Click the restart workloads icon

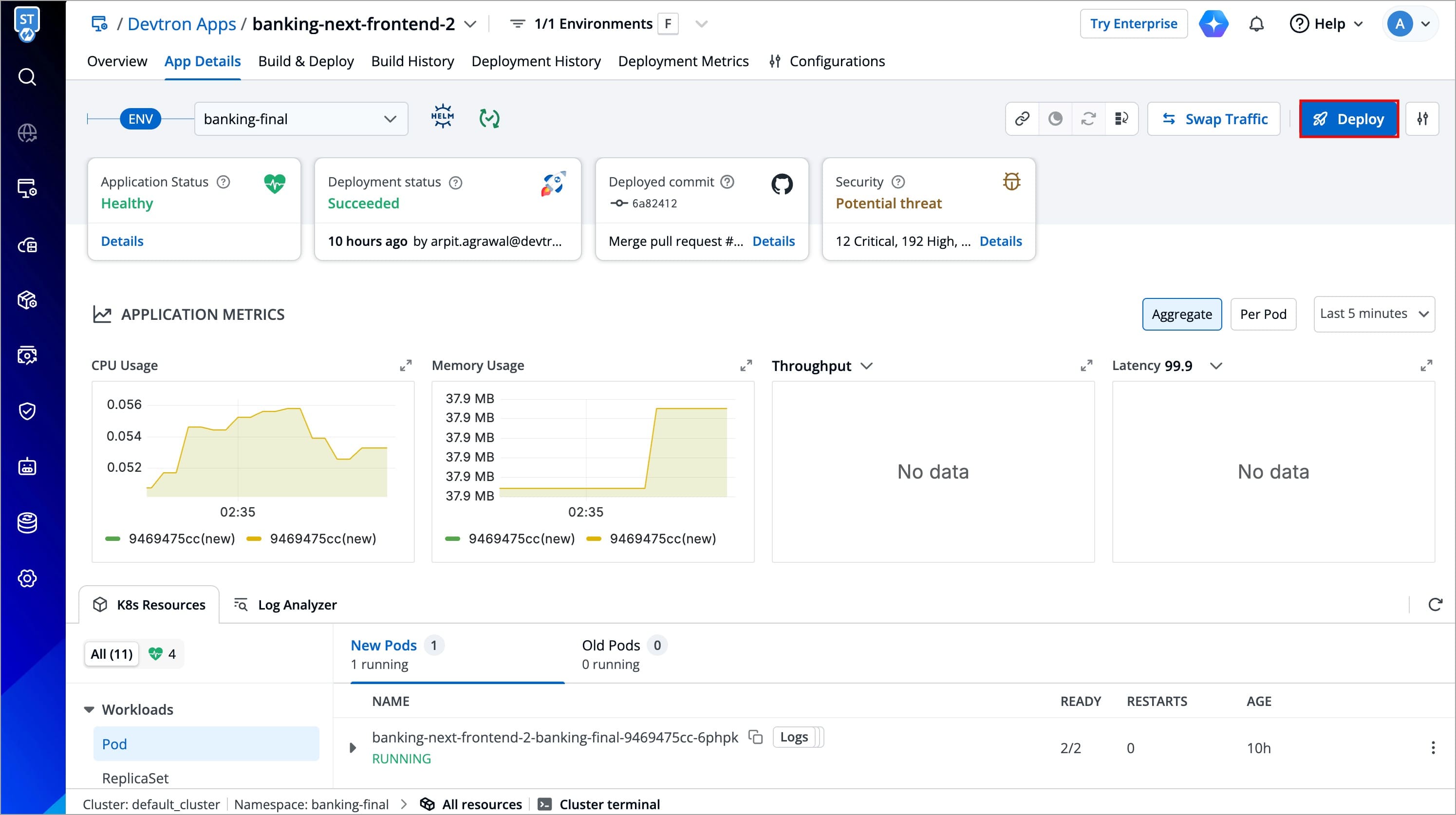(1088, 119)
